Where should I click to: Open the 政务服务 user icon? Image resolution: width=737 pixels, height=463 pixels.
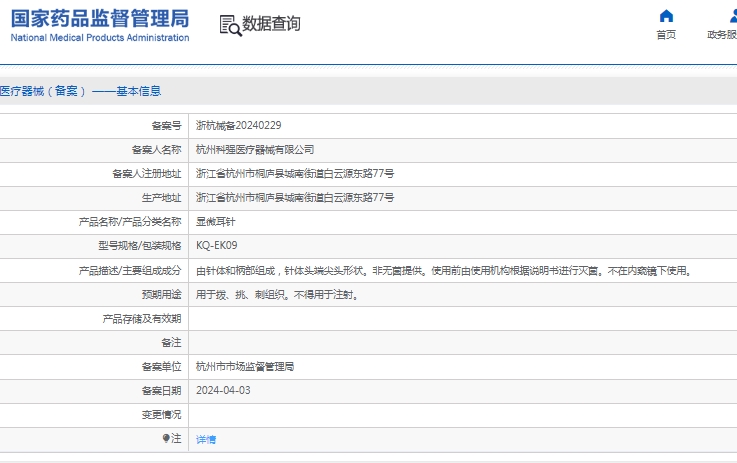click(733, 16)
